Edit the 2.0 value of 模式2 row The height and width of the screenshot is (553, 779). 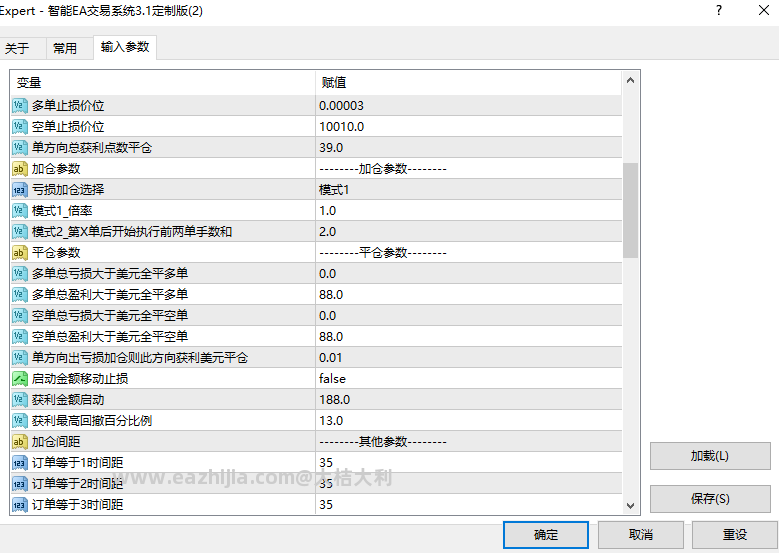pyautogui.click(x=468, y=232)
